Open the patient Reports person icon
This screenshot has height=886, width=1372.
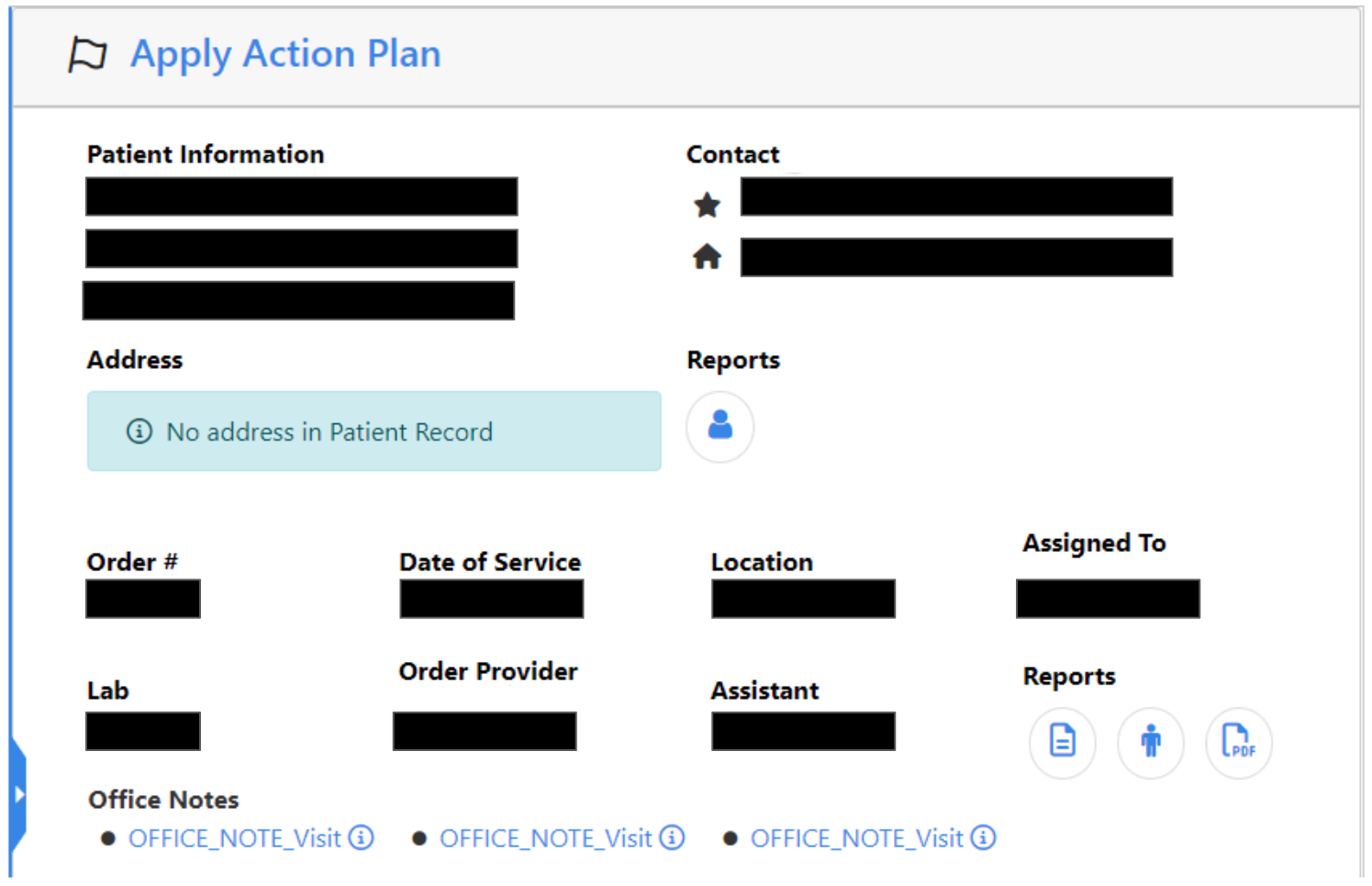(x=719, y=426)
